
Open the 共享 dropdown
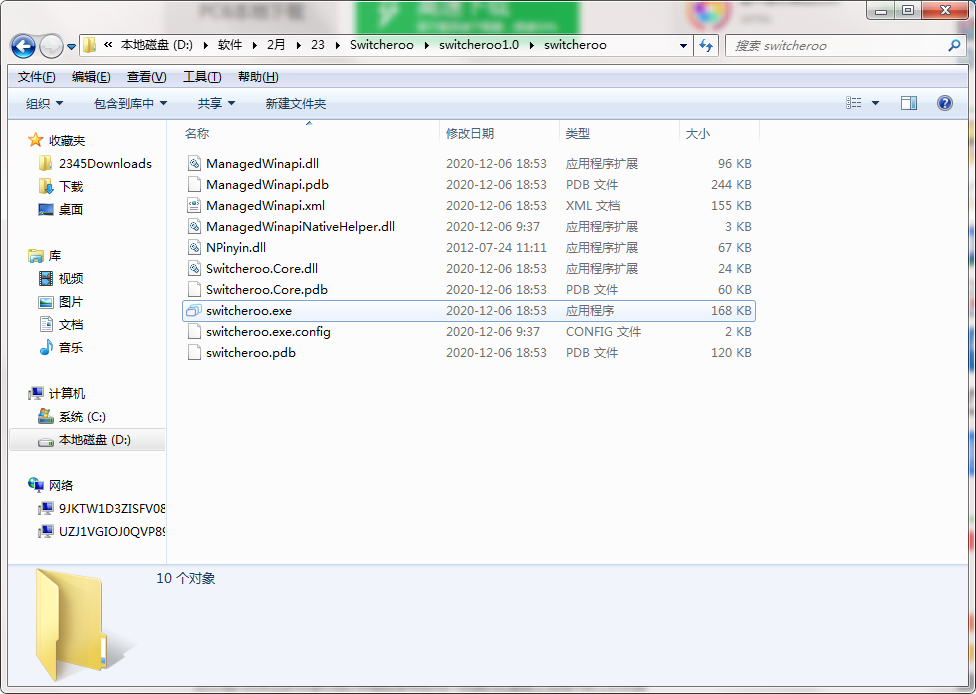[216, 103]
